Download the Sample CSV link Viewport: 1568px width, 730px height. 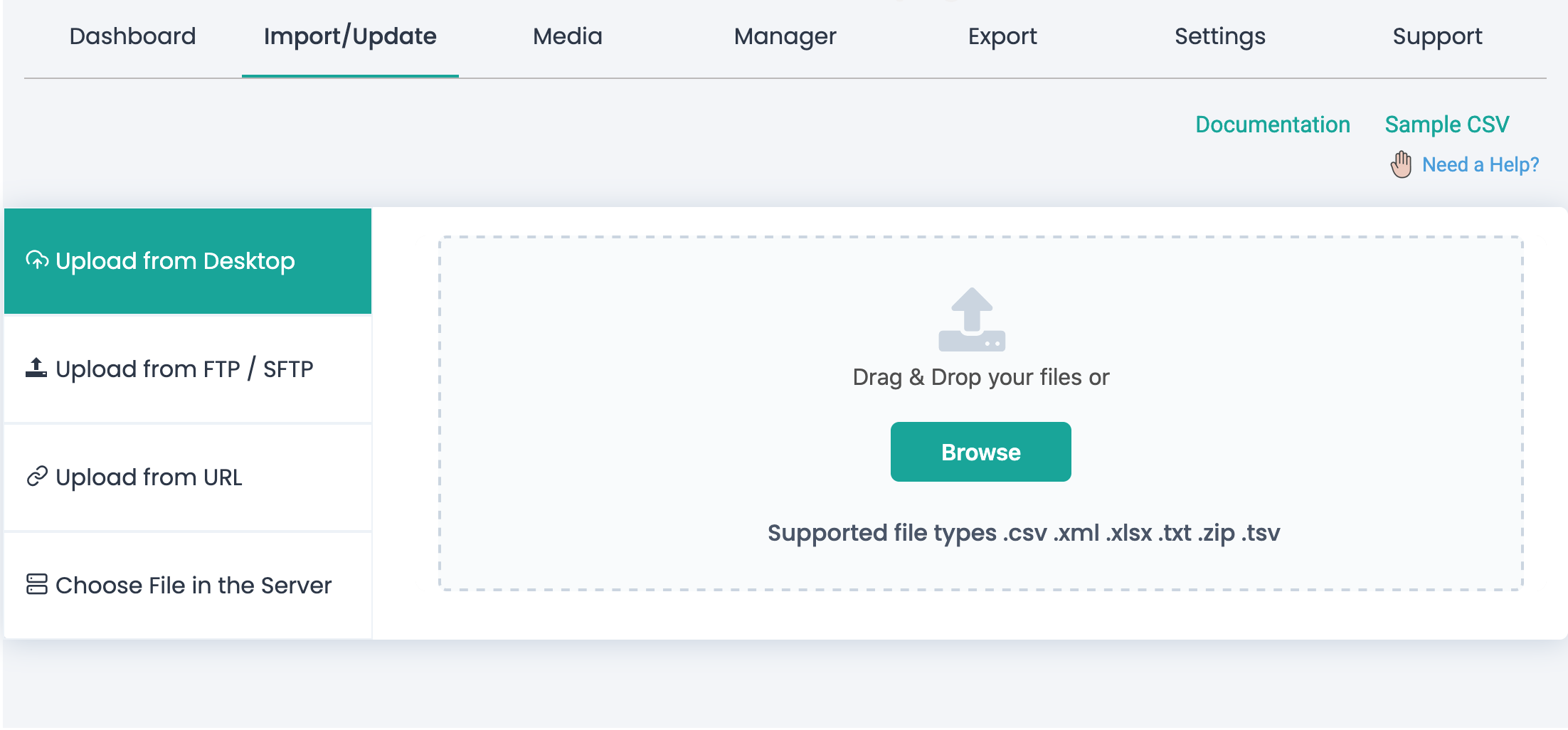point(1447,125)
